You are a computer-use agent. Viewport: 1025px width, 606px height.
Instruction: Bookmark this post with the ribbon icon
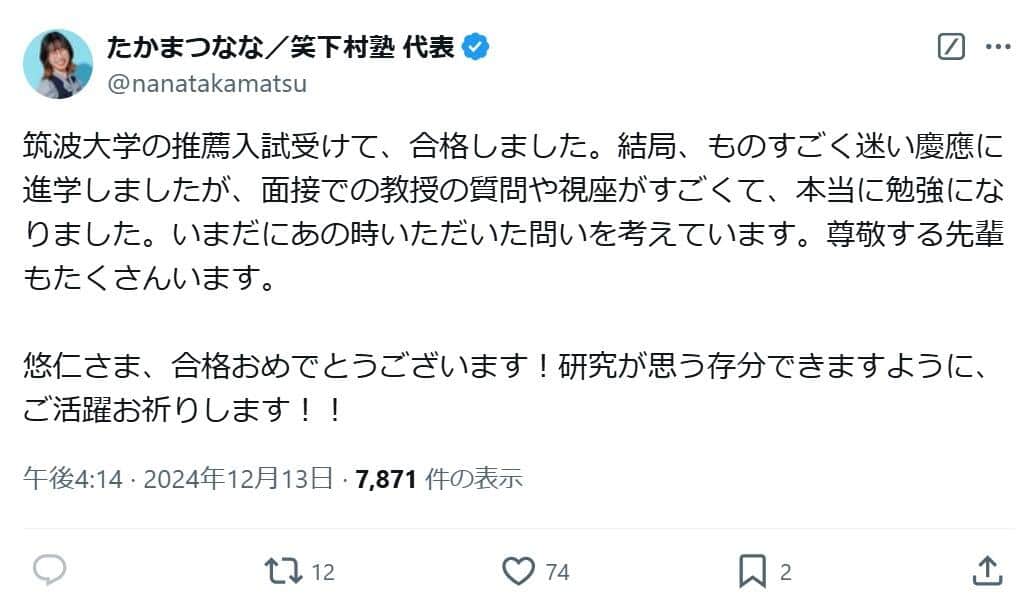pos(751,571)
